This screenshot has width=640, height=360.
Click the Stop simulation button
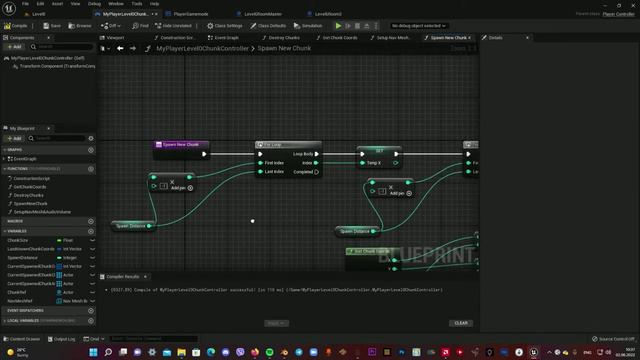click(357, 26)
